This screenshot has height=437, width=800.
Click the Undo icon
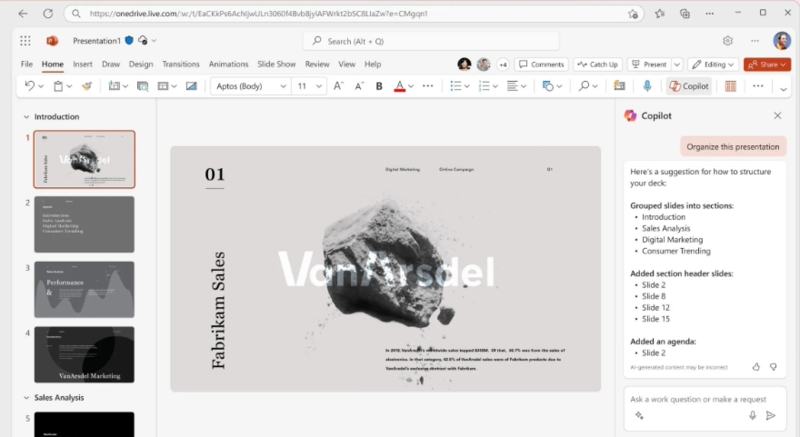pos(30,86)
